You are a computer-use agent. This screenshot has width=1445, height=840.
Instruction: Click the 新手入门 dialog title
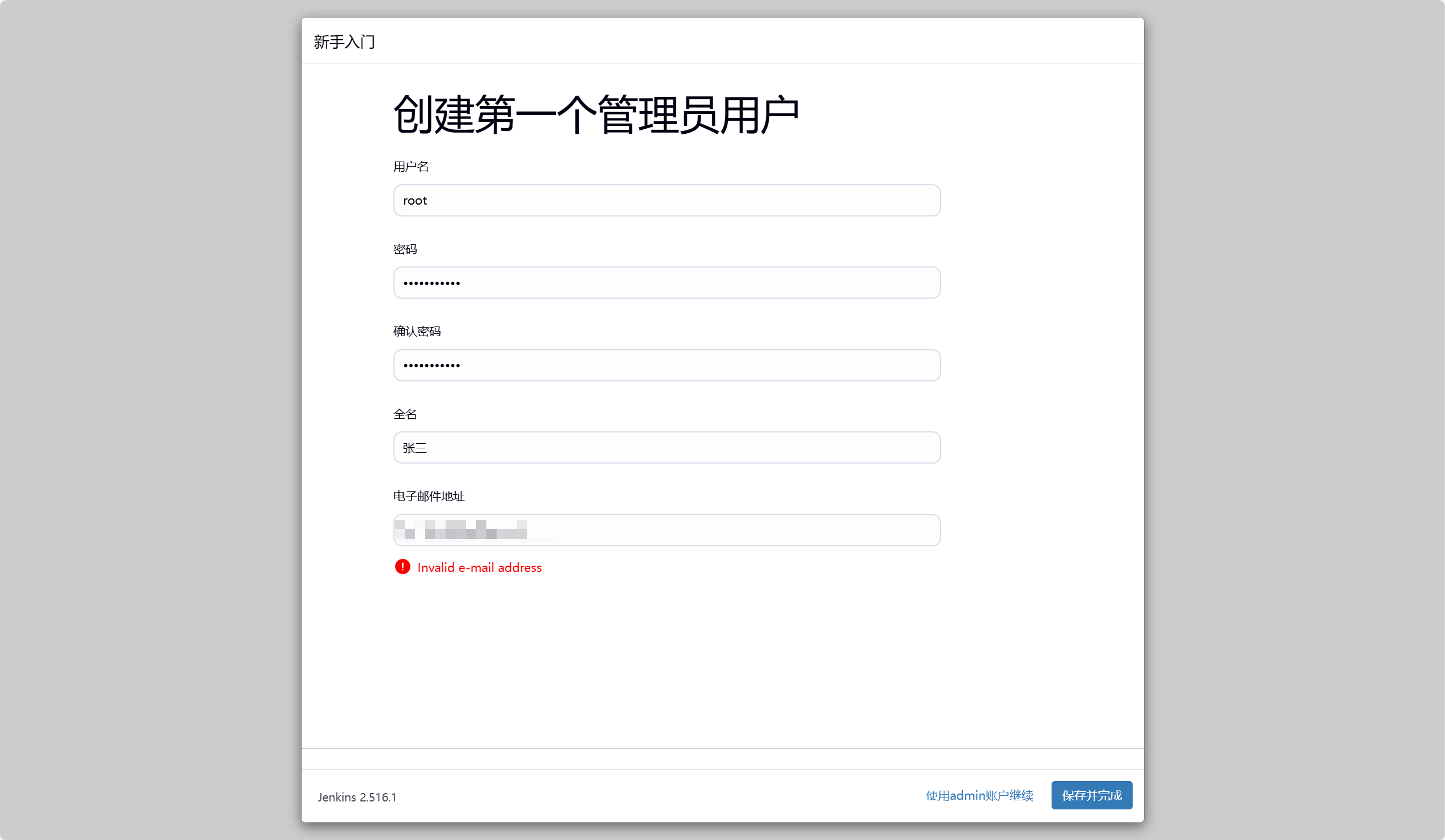tap(344, 42)
